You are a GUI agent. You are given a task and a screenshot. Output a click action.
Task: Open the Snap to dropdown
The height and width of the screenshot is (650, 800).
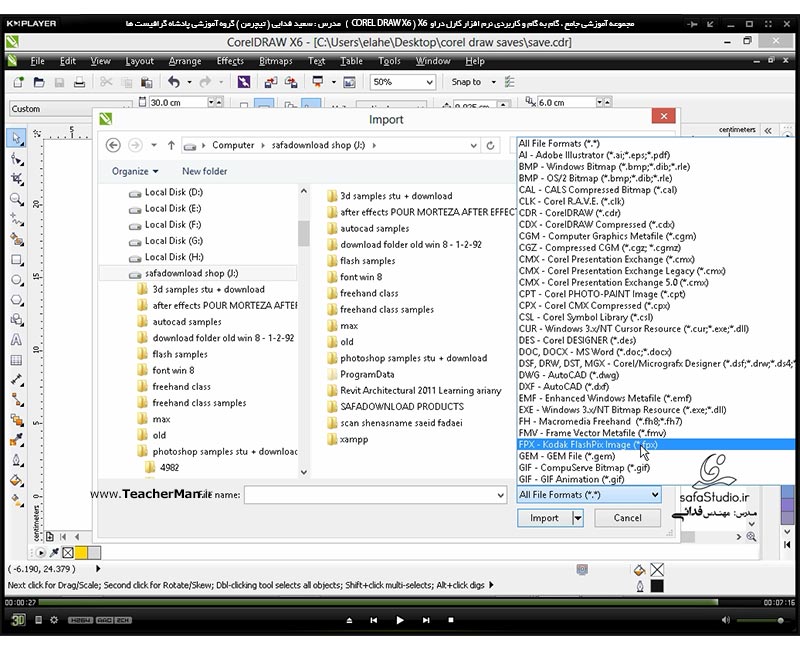(x=493, y=82)
